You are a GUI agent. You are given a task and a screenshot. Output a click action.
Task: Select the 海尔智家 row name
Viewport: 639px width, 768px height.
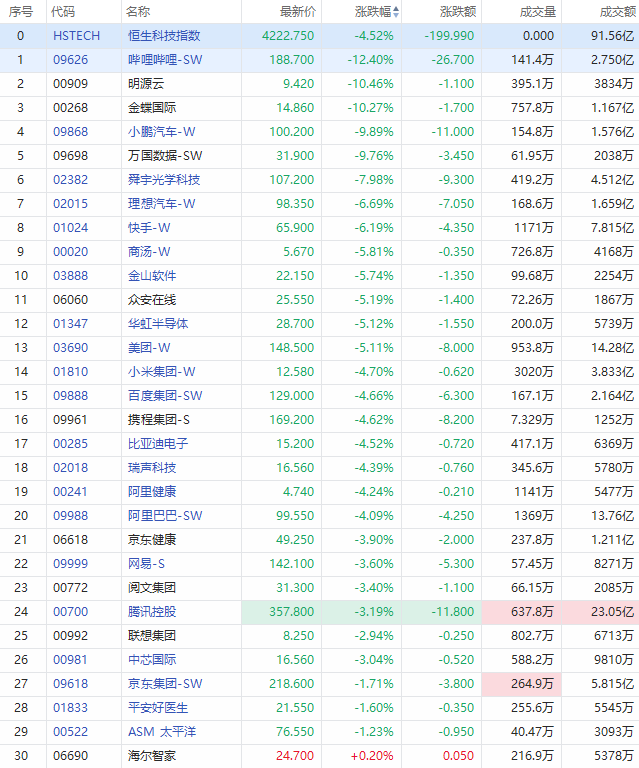click(x=152, y=756)
